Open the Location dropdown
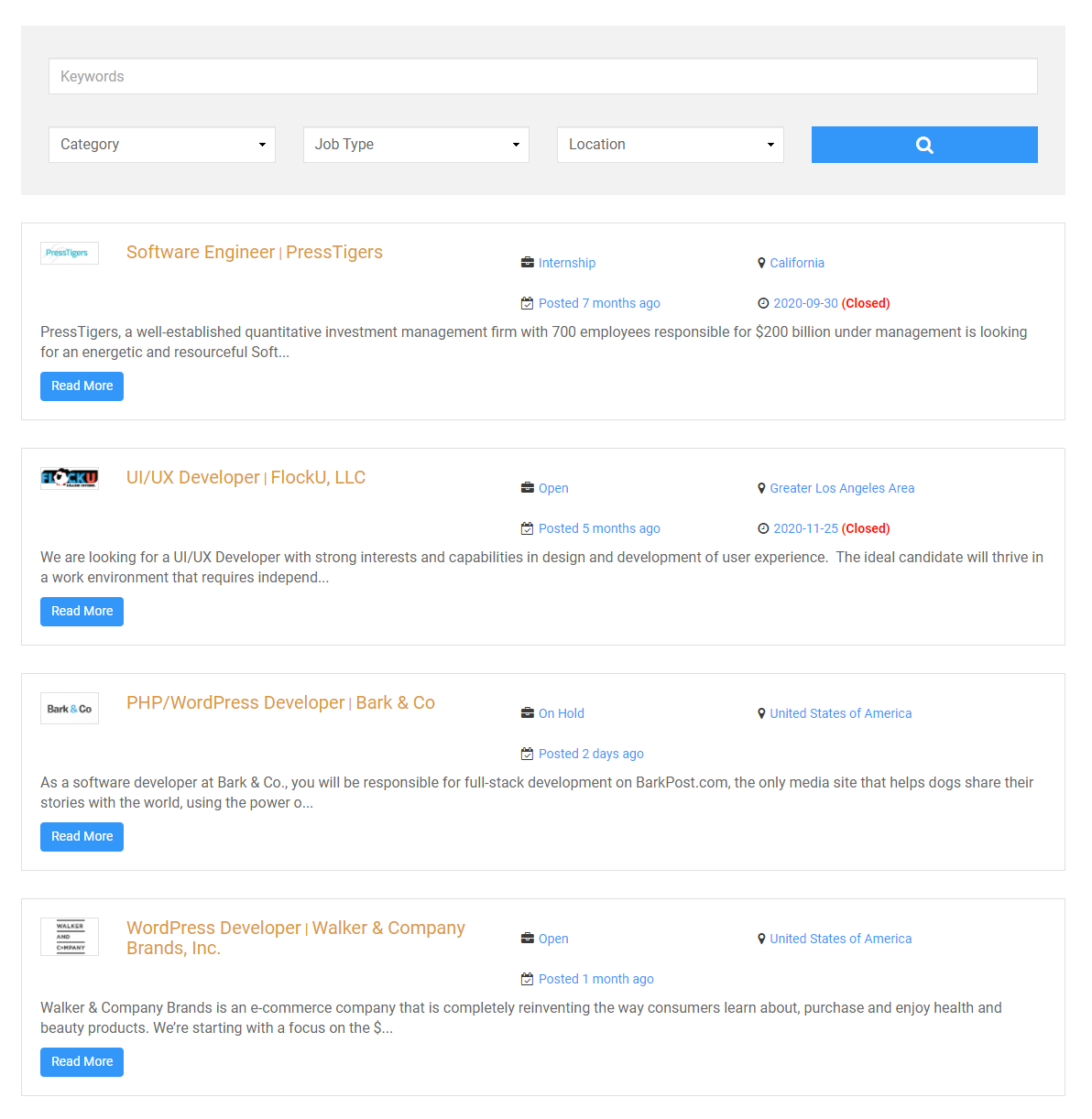This screenshot has width=1092, height=1119. click(670, 145)
